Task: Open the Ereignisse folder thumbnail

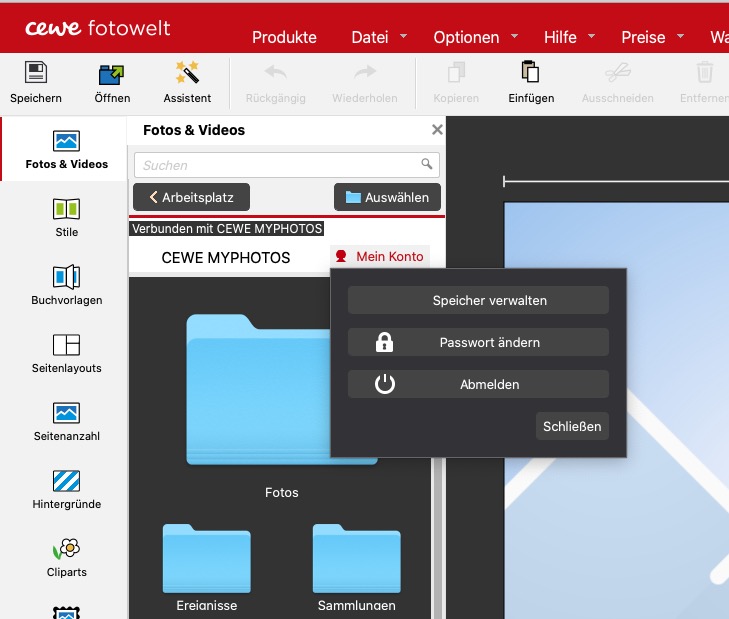Action: pyautogui.click(x=206, y=559)
